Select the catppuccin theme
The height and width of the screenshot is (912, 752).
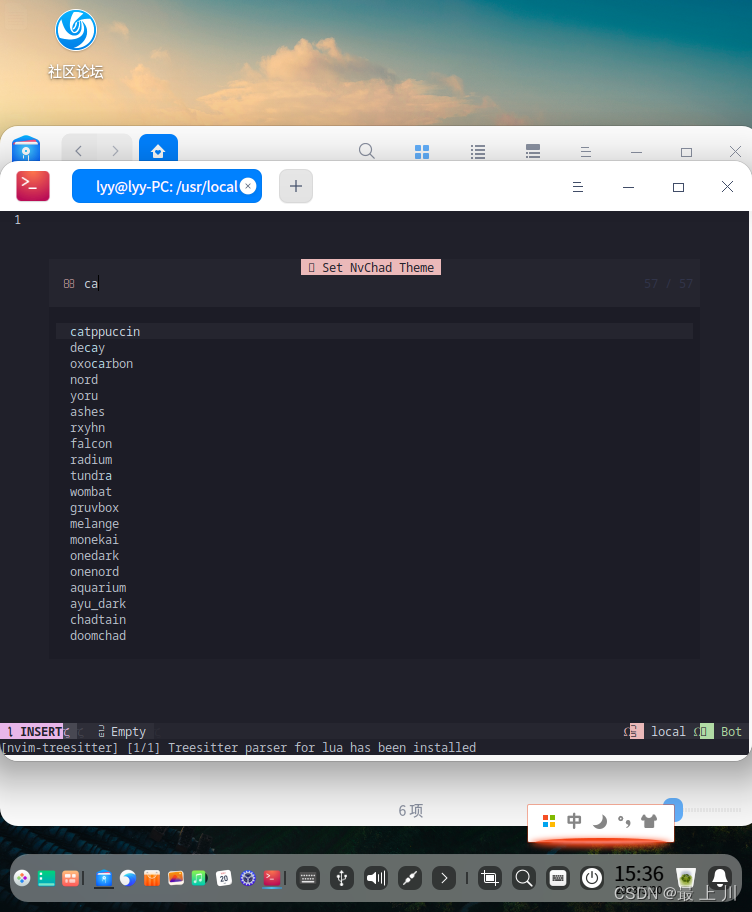coord(105,331)
